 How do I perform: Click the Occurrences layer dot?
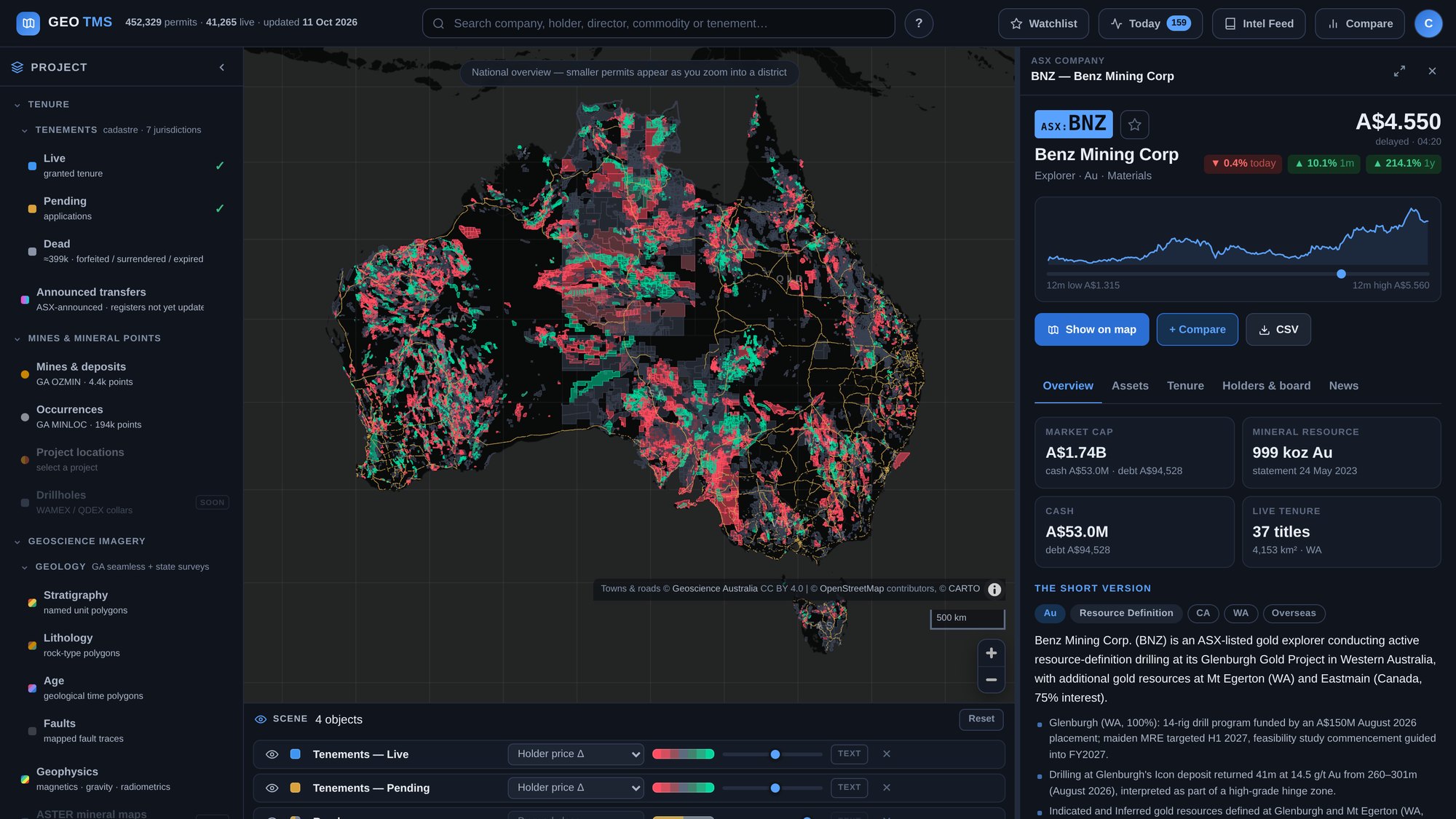point(25,418)
